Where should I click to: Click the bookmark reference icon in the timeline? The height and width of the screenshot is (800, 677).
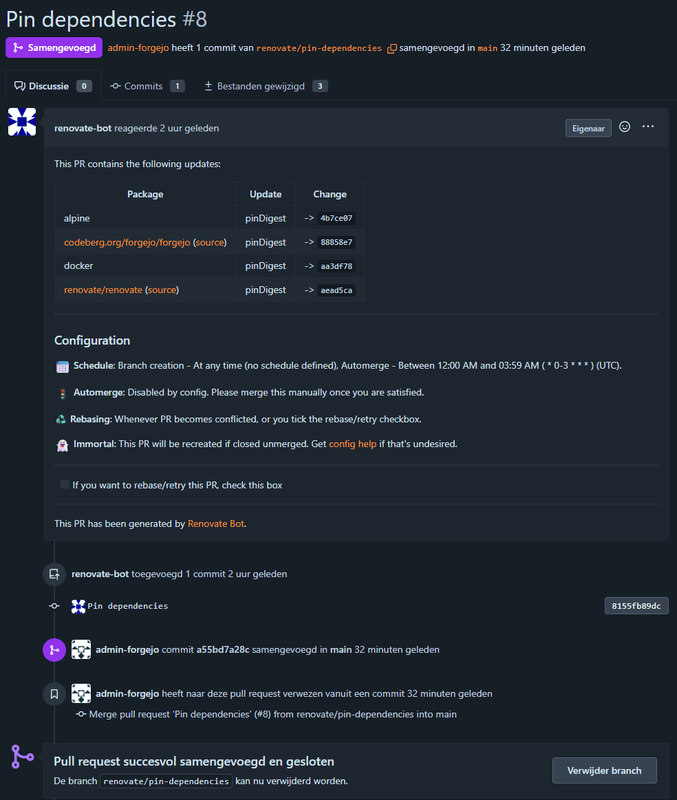[x=54, y=693]
